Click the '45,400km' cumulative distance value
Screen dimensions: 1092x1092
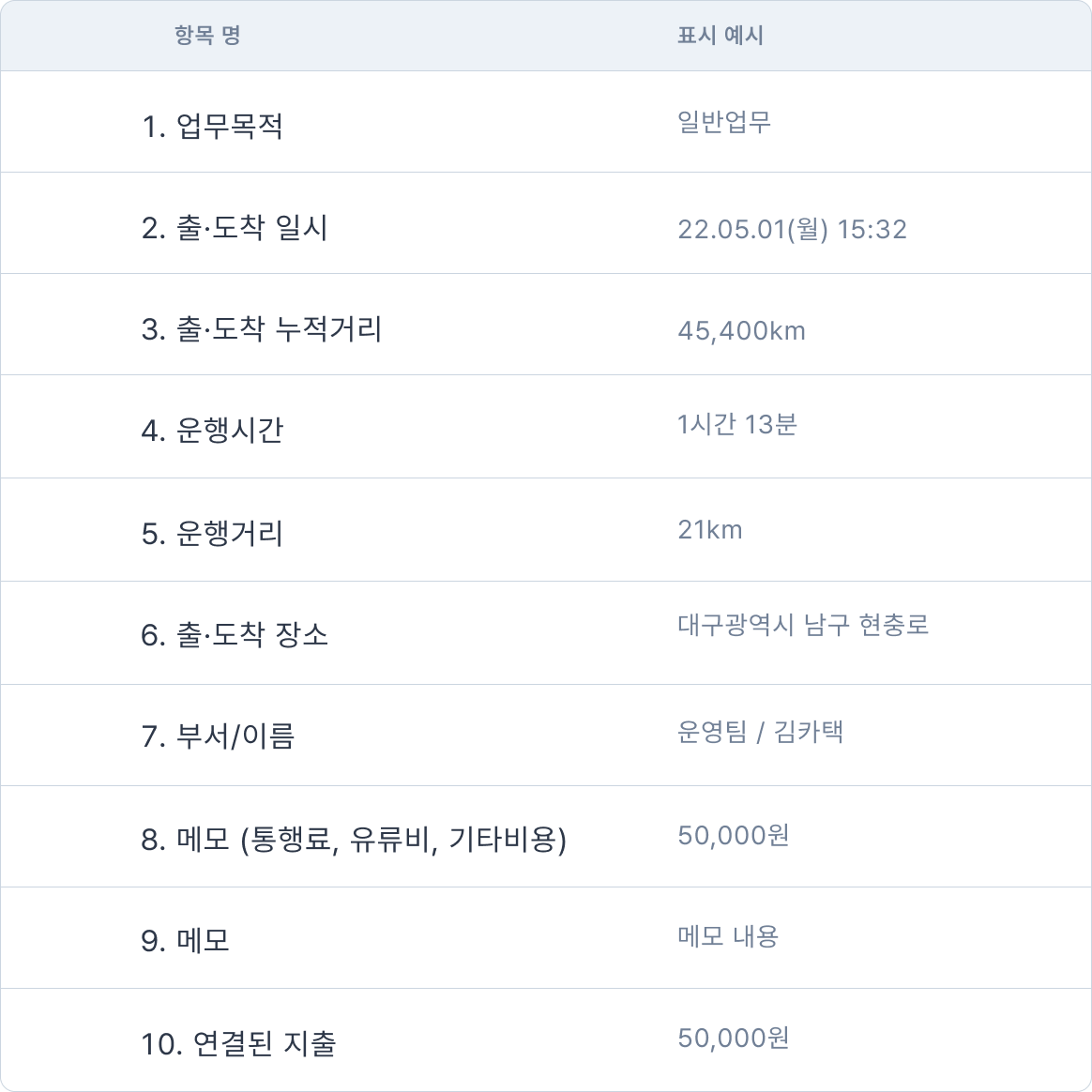(741, 331)
